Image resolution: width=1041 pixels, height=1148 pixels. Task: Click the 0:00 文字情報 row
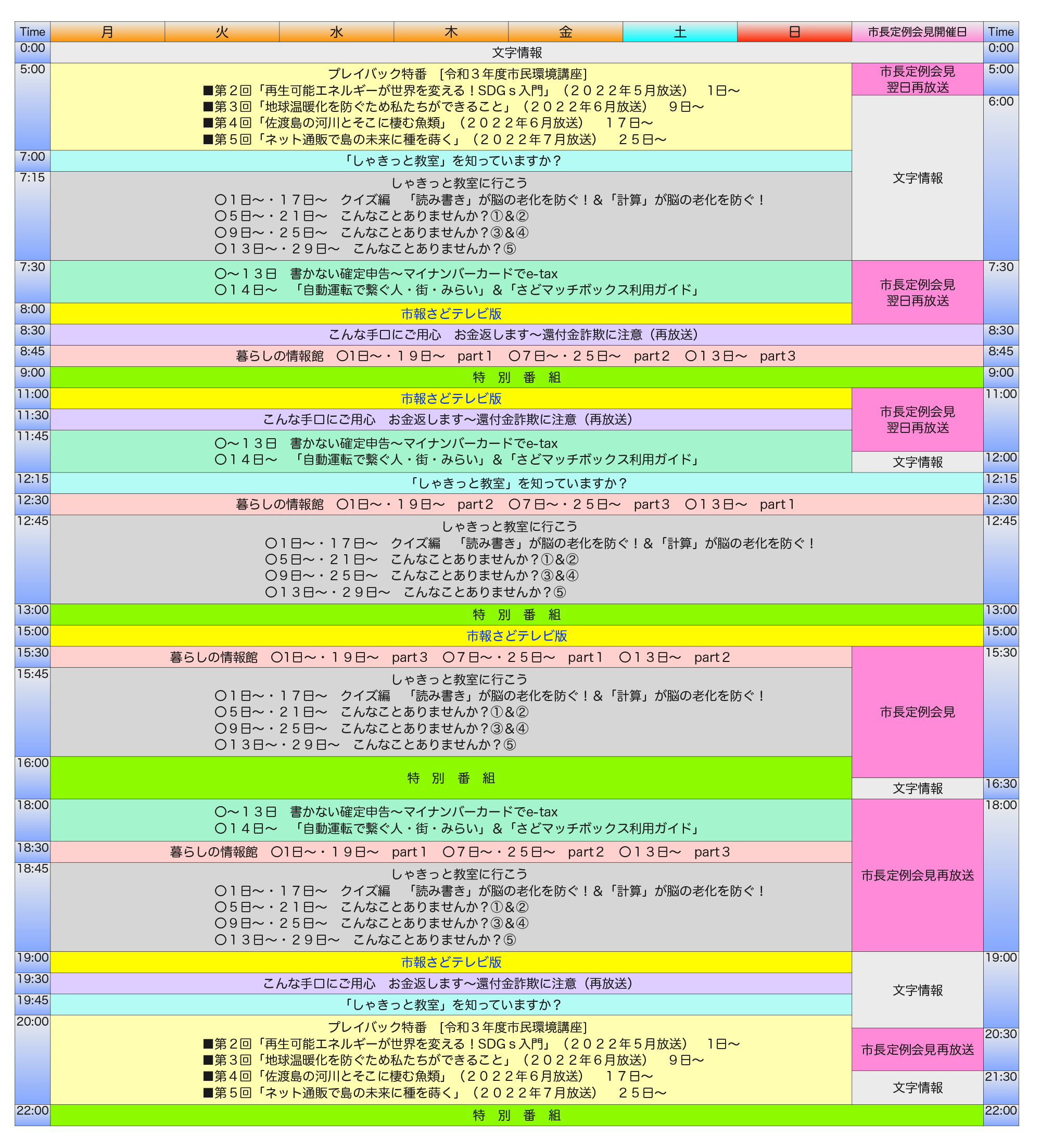pos(516,53)
